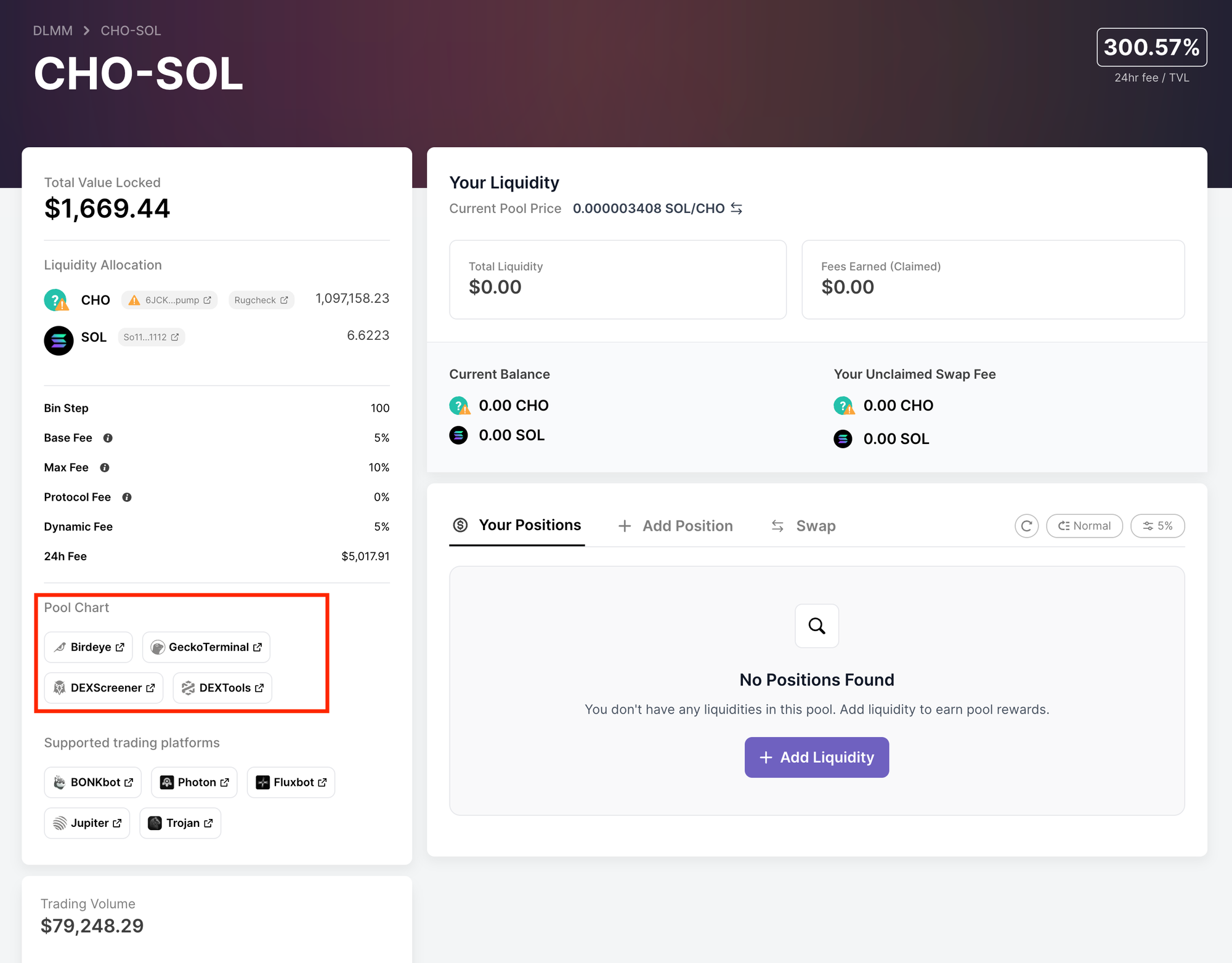Viewport: 1232px width, 963px height.
Task: Toggle the Normal priority mode pill
Action: pyautogui.click(x=1084, y=526)
